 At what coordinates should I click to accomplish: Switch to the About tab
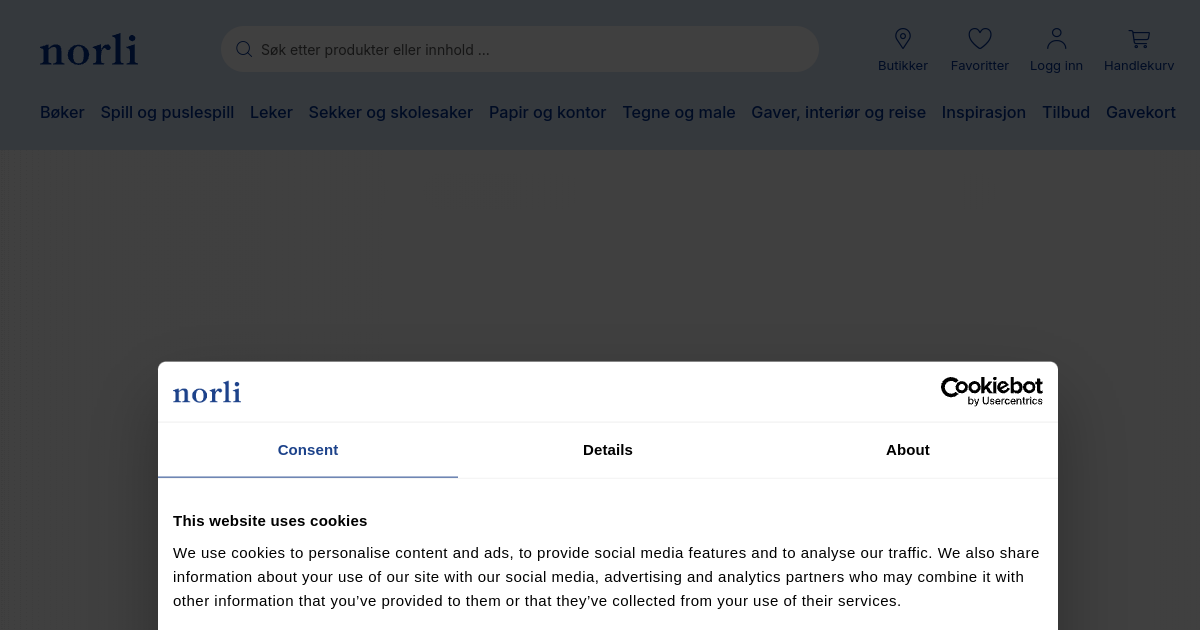(x=908, y=450)
